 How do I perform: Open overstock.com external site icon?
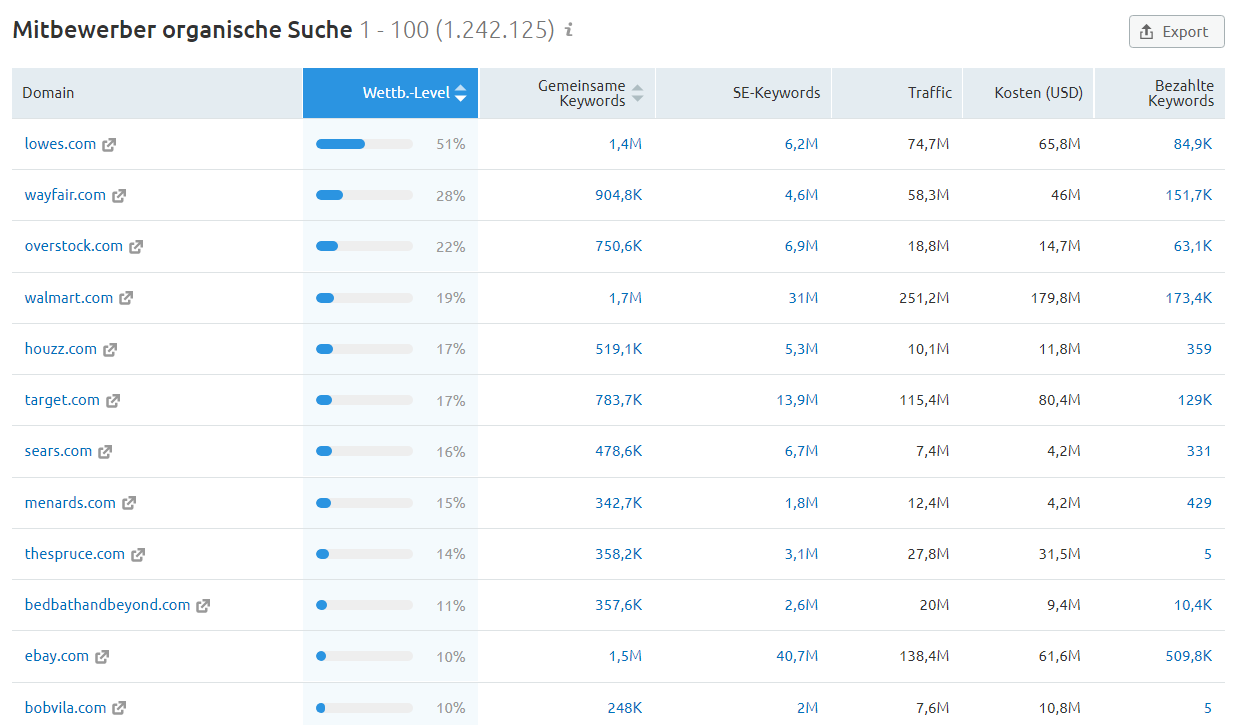pos(136,247)
